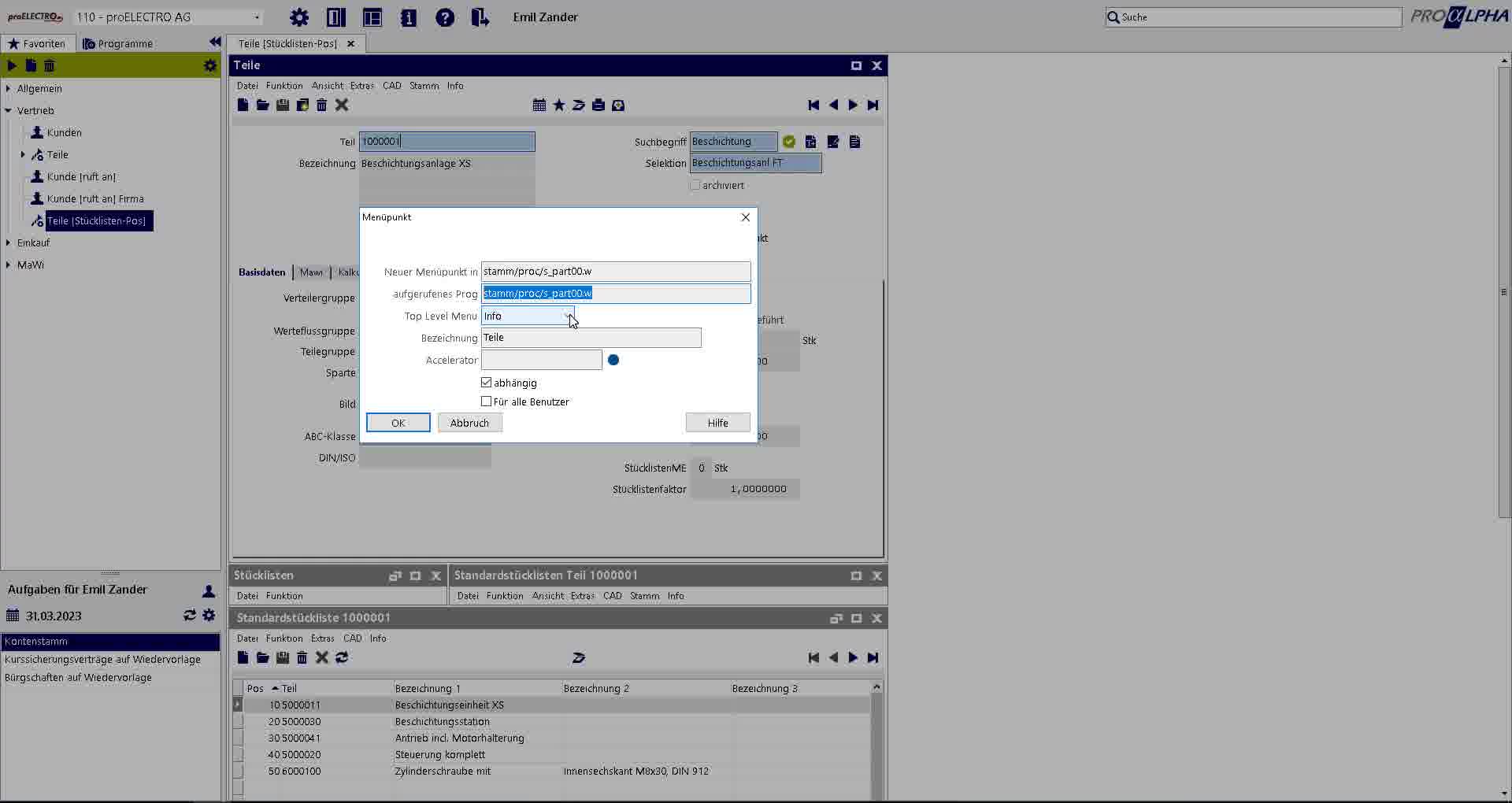The width and height of the screenshot is (1512, 803).
Task: Save record with Teile toolbar disk icon
Action: pos(283,105)
